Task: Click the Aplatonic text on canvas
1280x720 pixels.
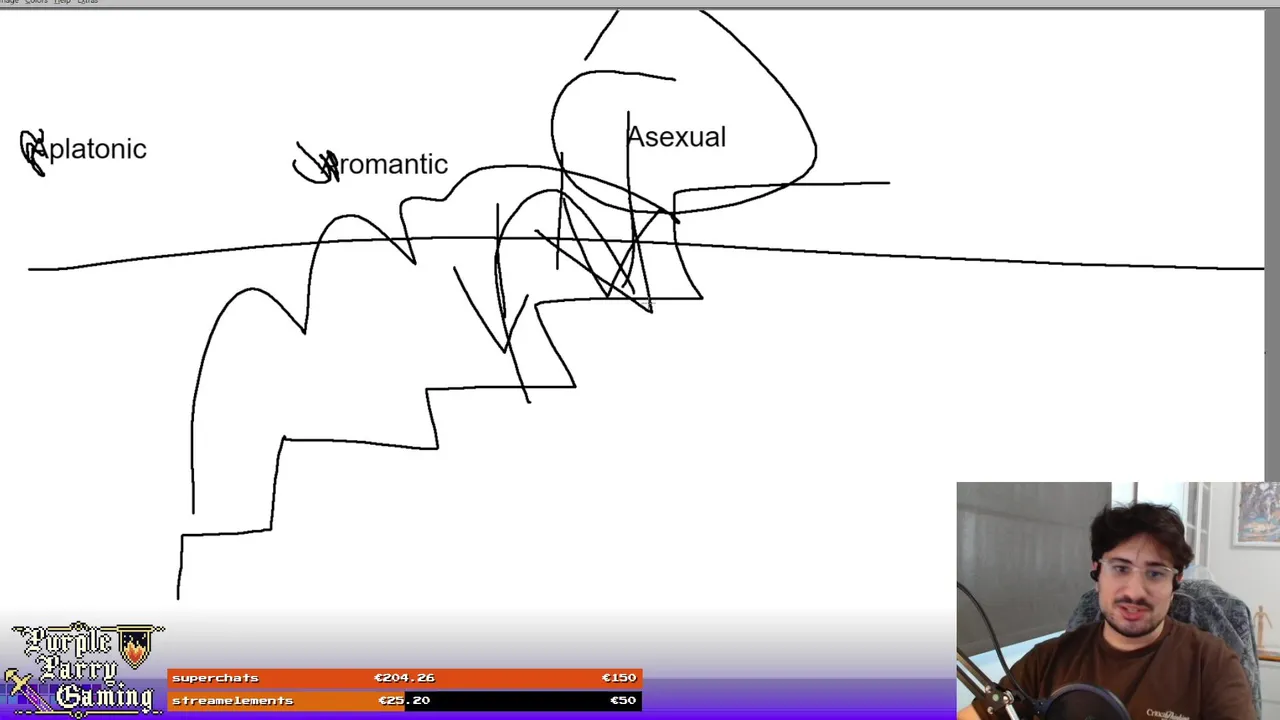Action: pyautogui.click(x=85, y=150)
